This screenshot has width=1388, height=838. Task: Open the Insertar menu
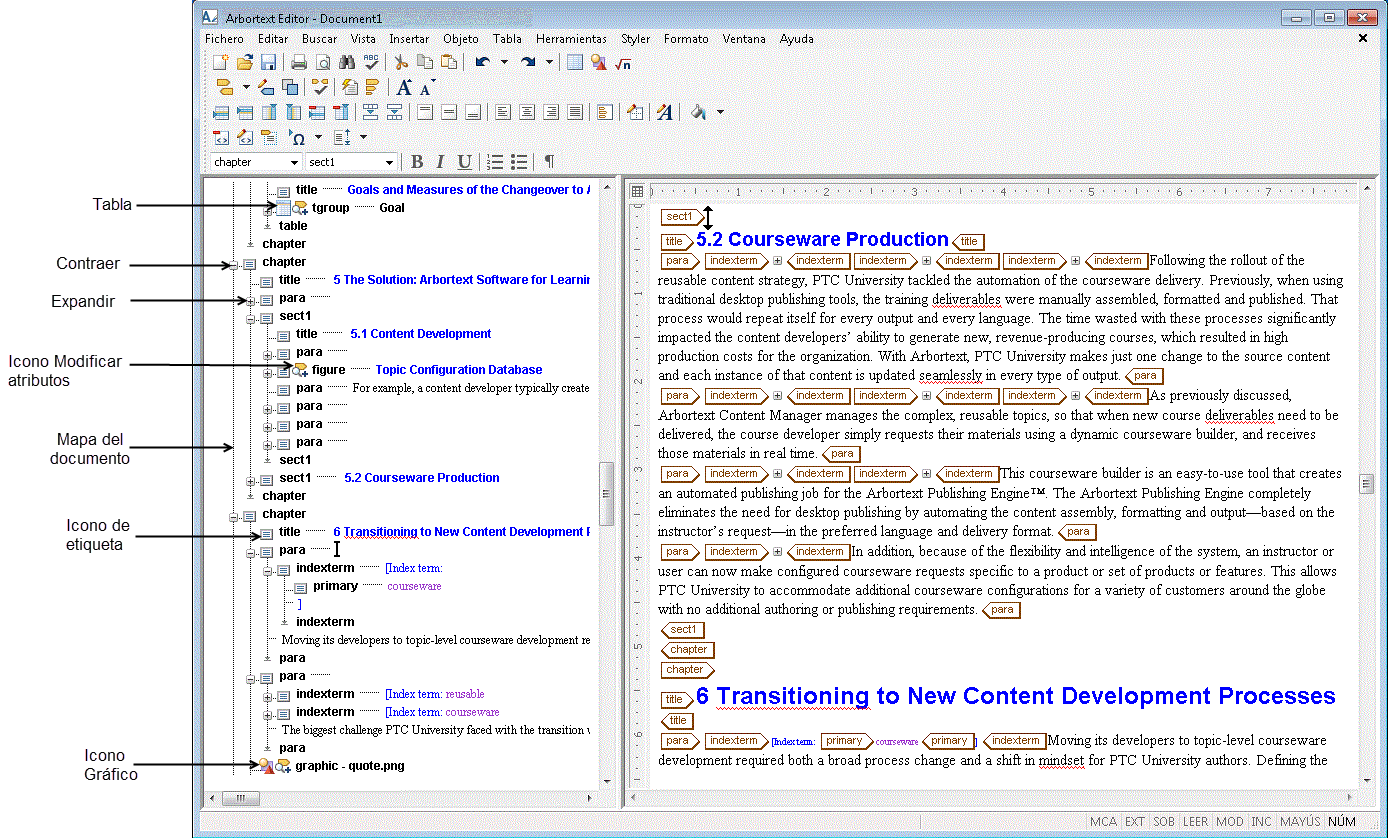tap(409, 39)
